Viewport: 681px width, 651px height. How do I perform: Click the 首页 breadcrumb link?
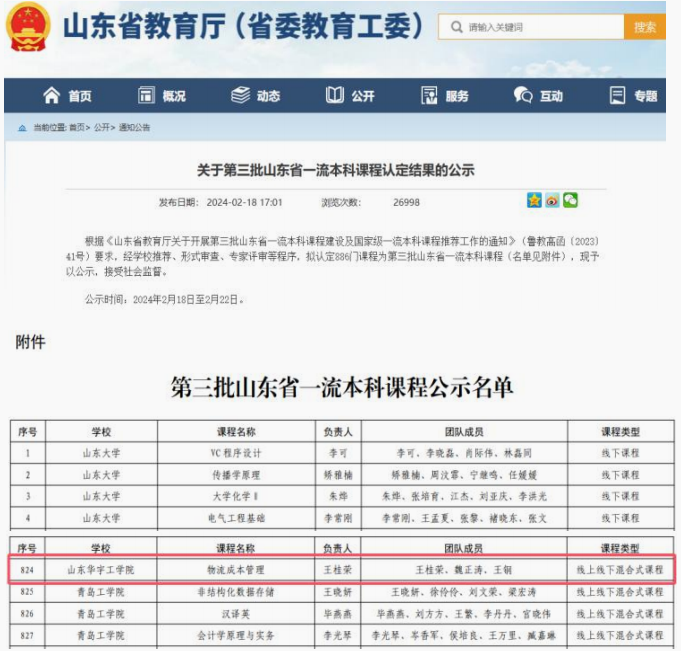click(77, 128)
